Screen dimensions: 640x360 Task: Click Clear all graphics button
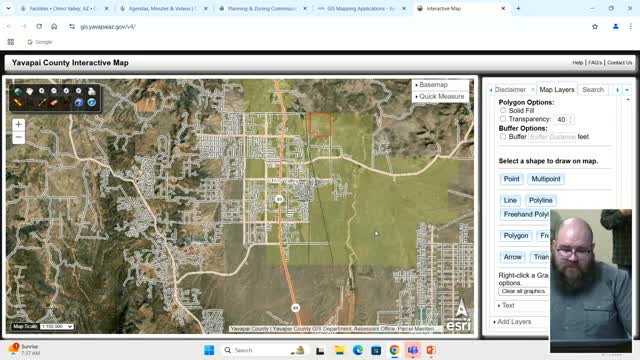(523, 291)
